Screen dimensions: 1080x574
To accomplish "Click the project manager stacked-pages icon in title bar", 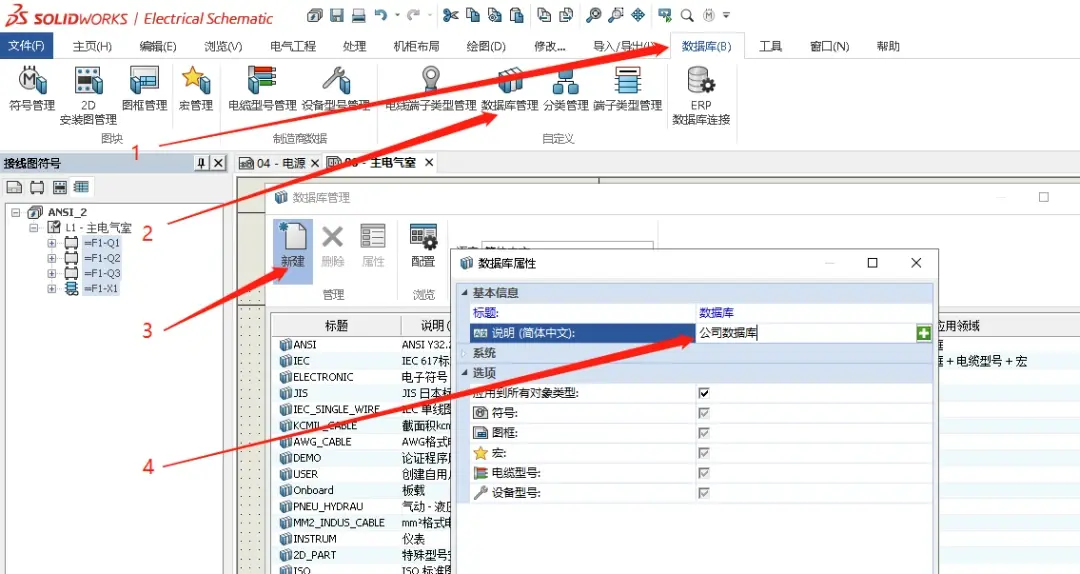I will 315,14.
